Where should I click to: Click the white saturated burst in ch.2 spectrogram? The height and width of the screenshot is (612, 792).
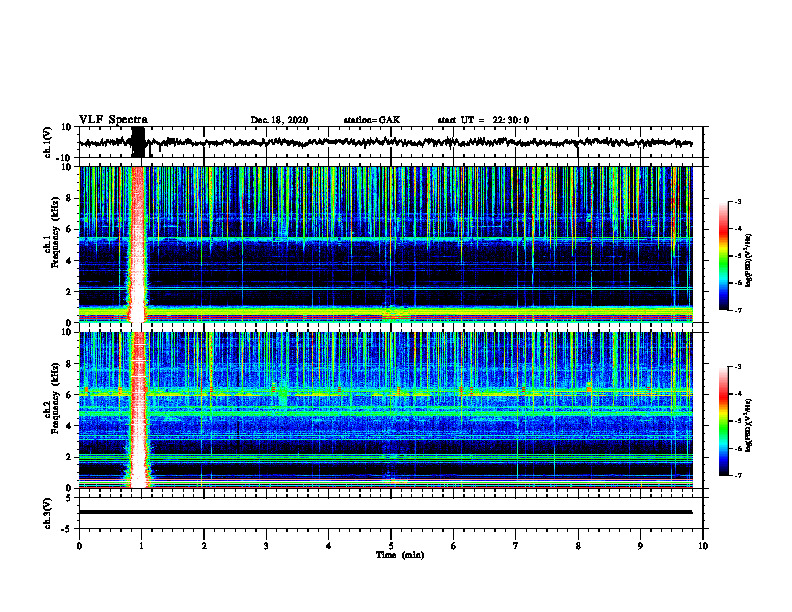tap(138, 410)
